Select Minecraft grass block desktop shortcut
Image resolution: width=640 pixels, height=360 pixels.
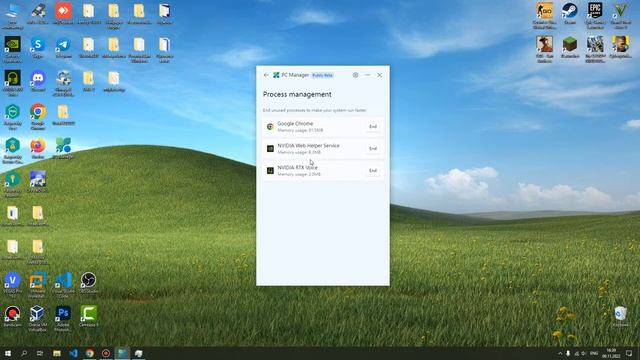click(x=570, y=47)
